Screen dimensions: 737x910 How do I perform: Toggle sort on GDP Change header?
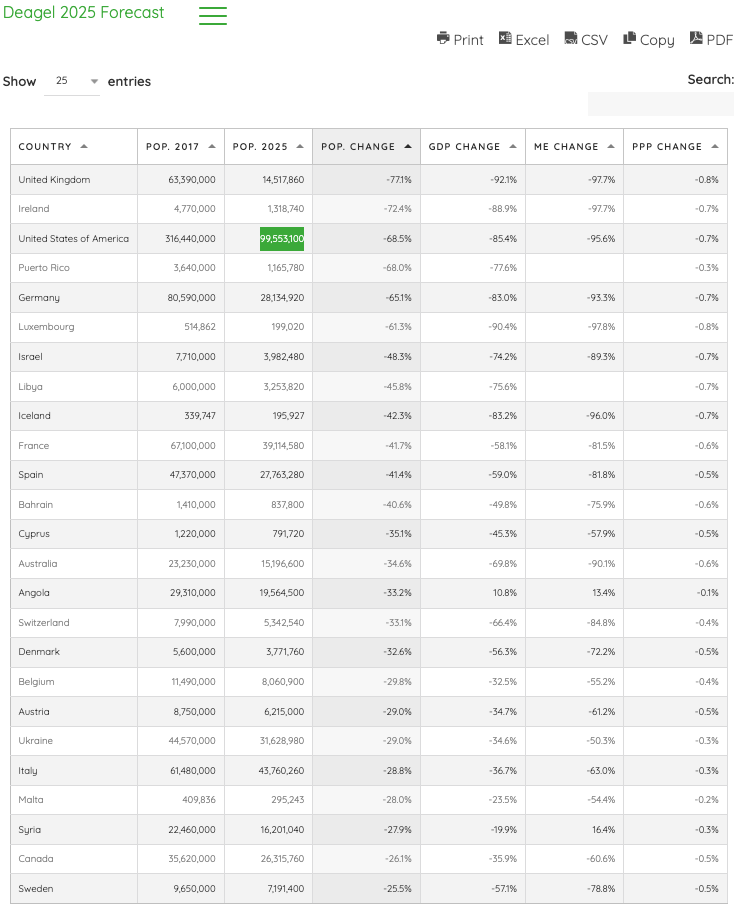(x=464, y=147)
